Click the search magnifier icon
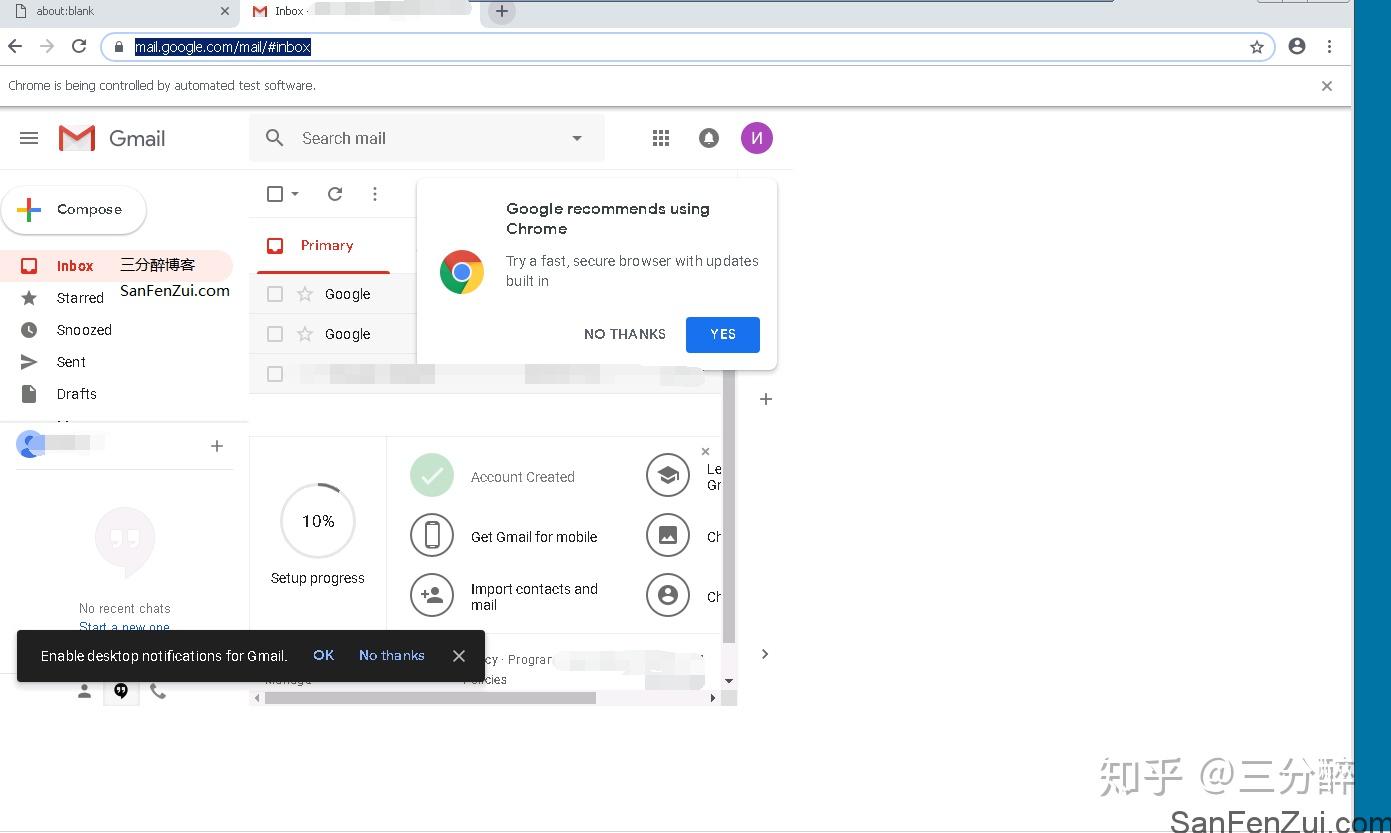 tap(275, 138)
